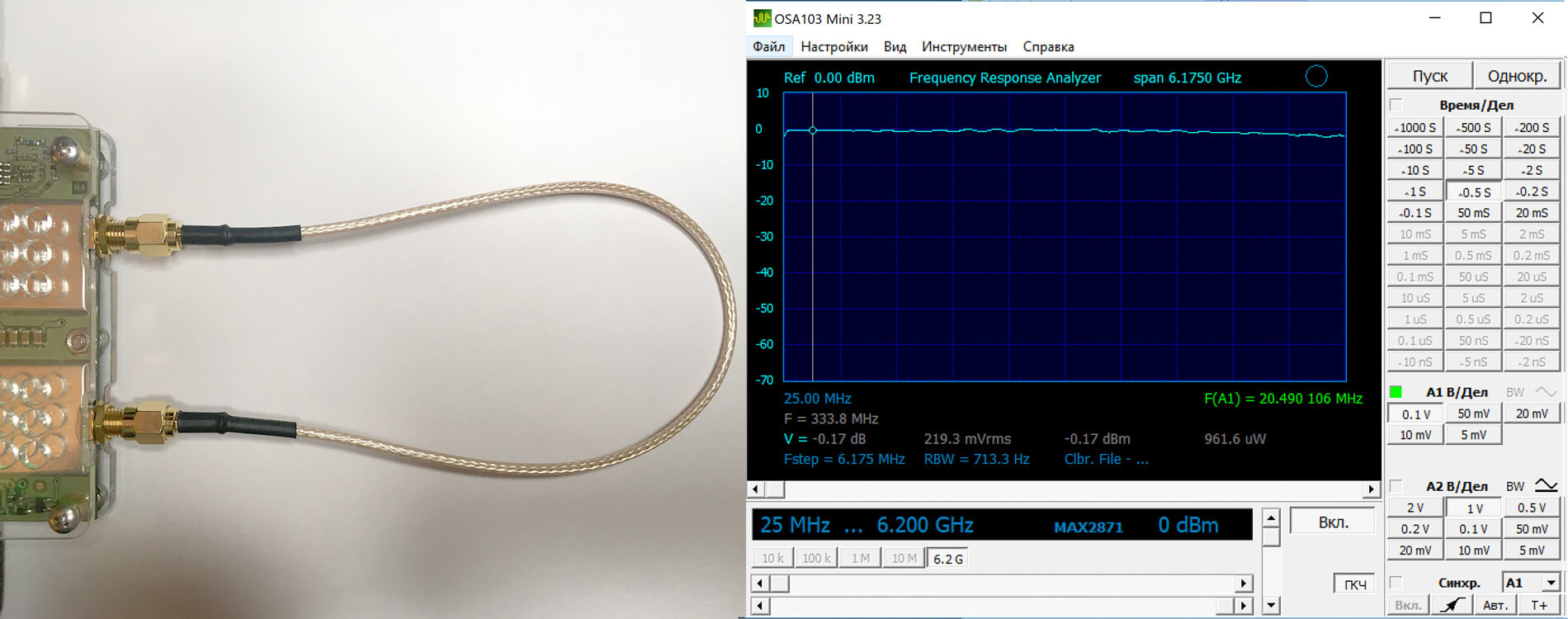Select the 10 k frequency range button

(x=772, y=559)
